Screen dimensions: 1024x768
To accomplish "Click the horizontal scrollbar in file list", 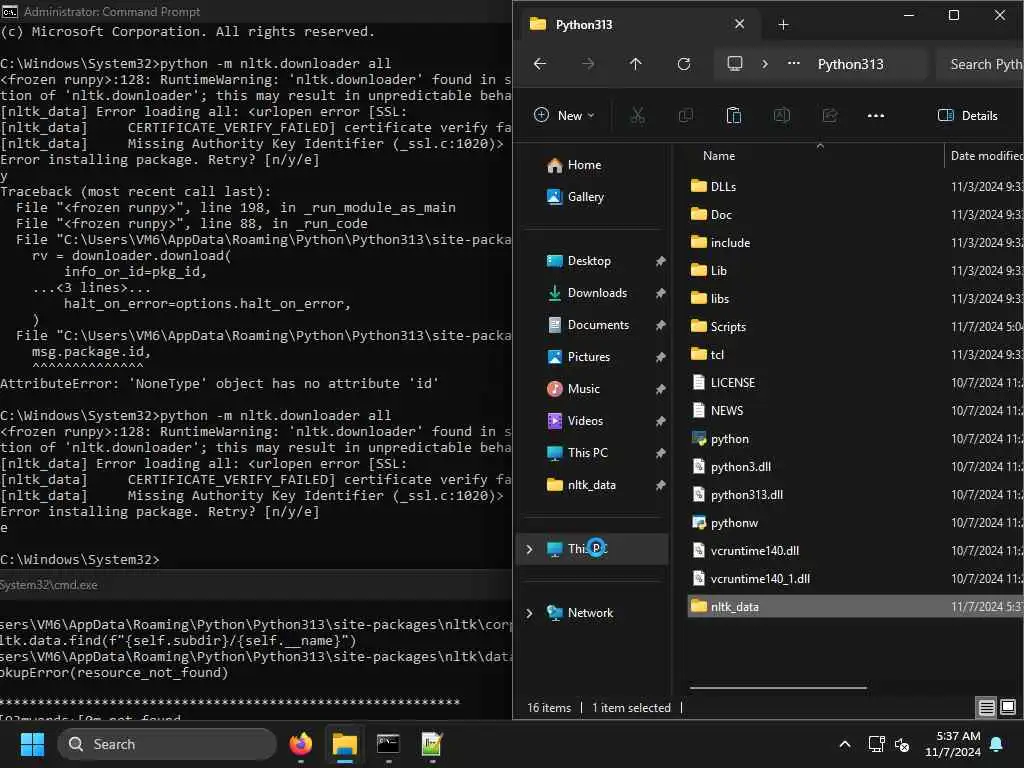I will click(778, 688).
